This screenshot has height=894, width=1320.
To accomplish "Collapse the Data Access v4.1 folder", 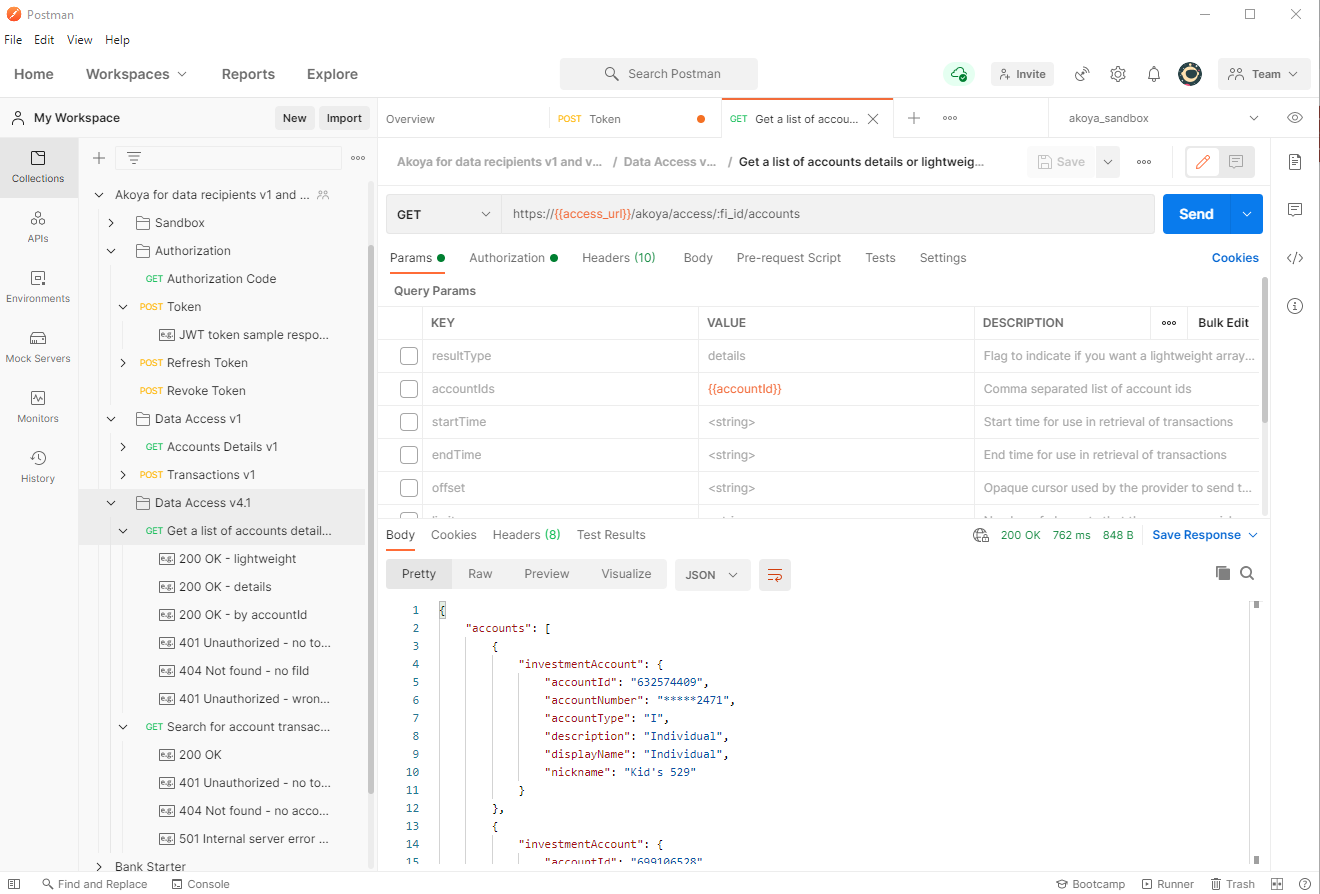I will (111, 503).
